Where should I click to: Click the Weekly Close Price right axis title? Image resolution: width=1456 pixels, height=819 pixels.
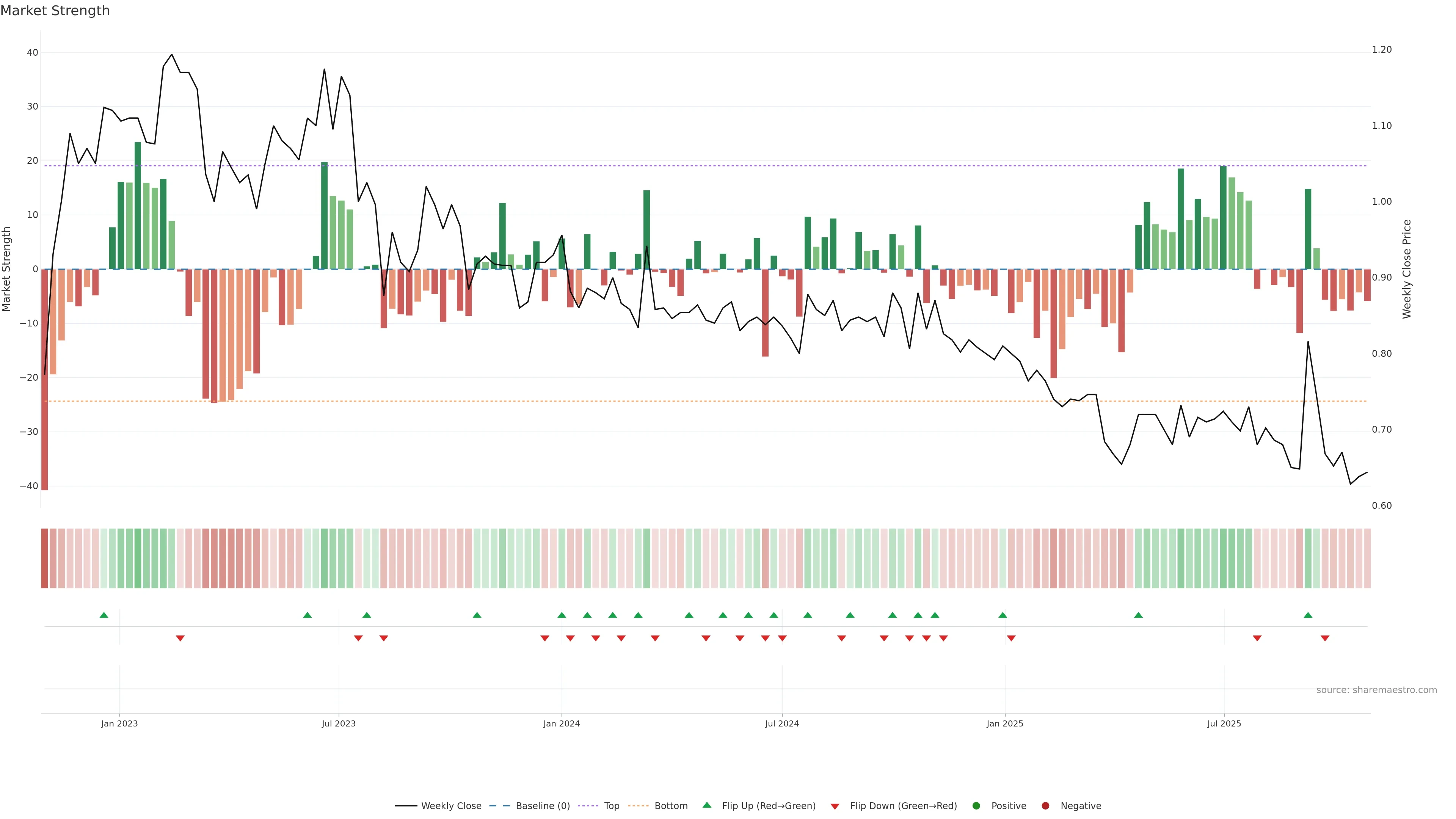(x=1407, y=269)
